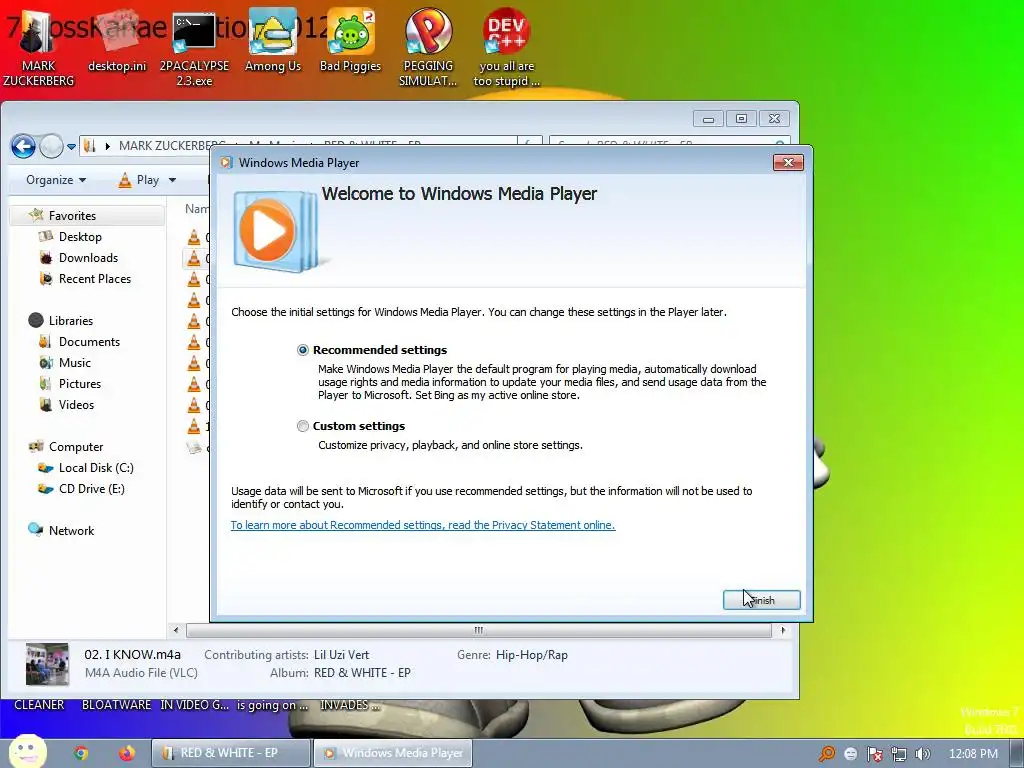The width and height of the screenshot is (1024, 768).
Task: Open the Music library
Action: coord(74,362)
